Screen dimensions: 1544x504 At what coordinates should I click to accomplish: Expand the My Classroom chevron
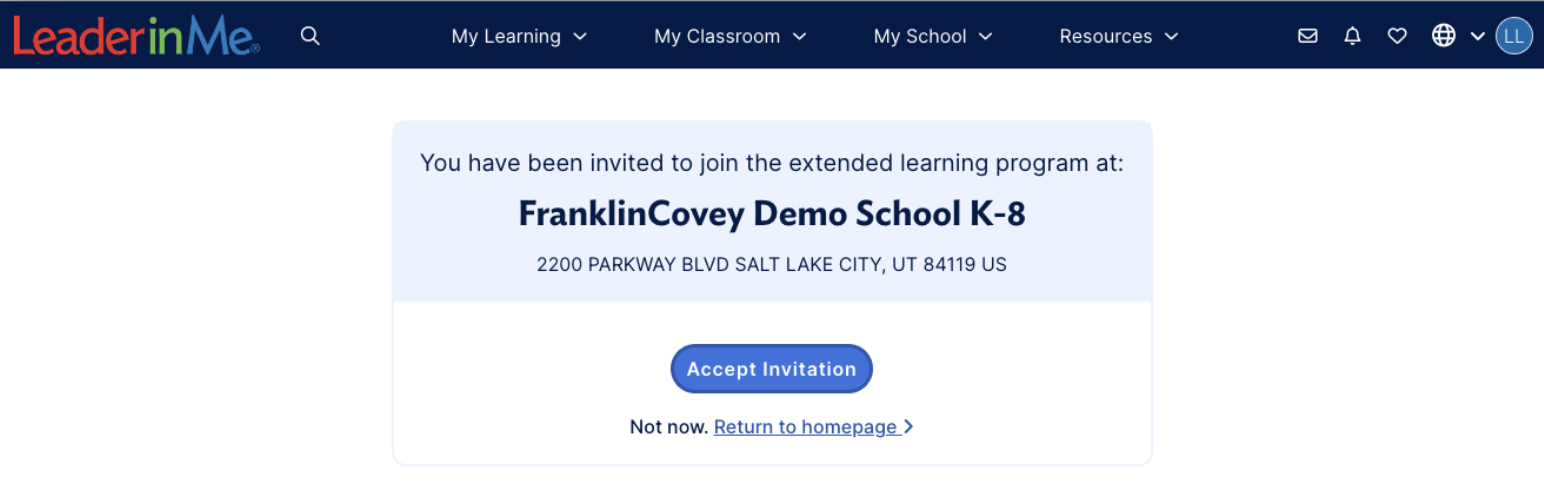799,37
